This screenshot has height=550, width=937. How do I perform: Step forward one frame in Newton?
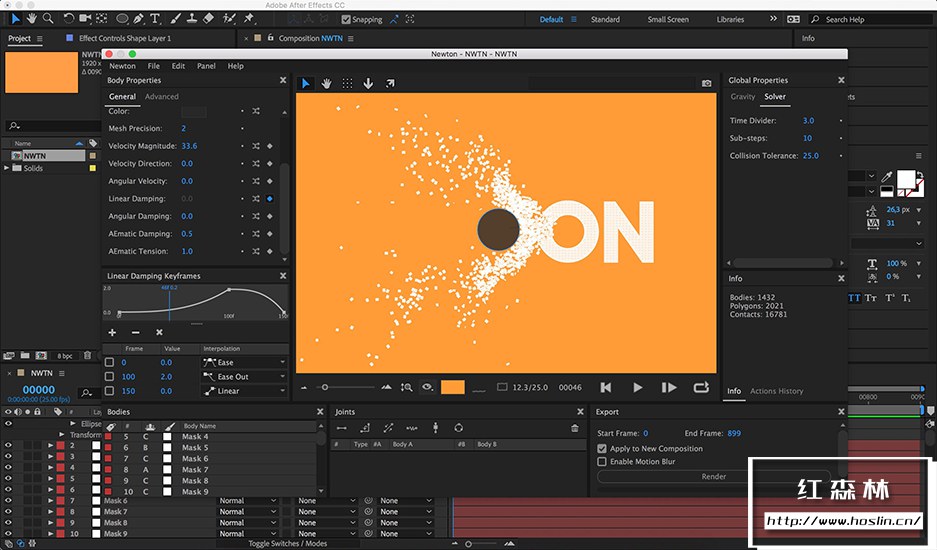[669, 387]
